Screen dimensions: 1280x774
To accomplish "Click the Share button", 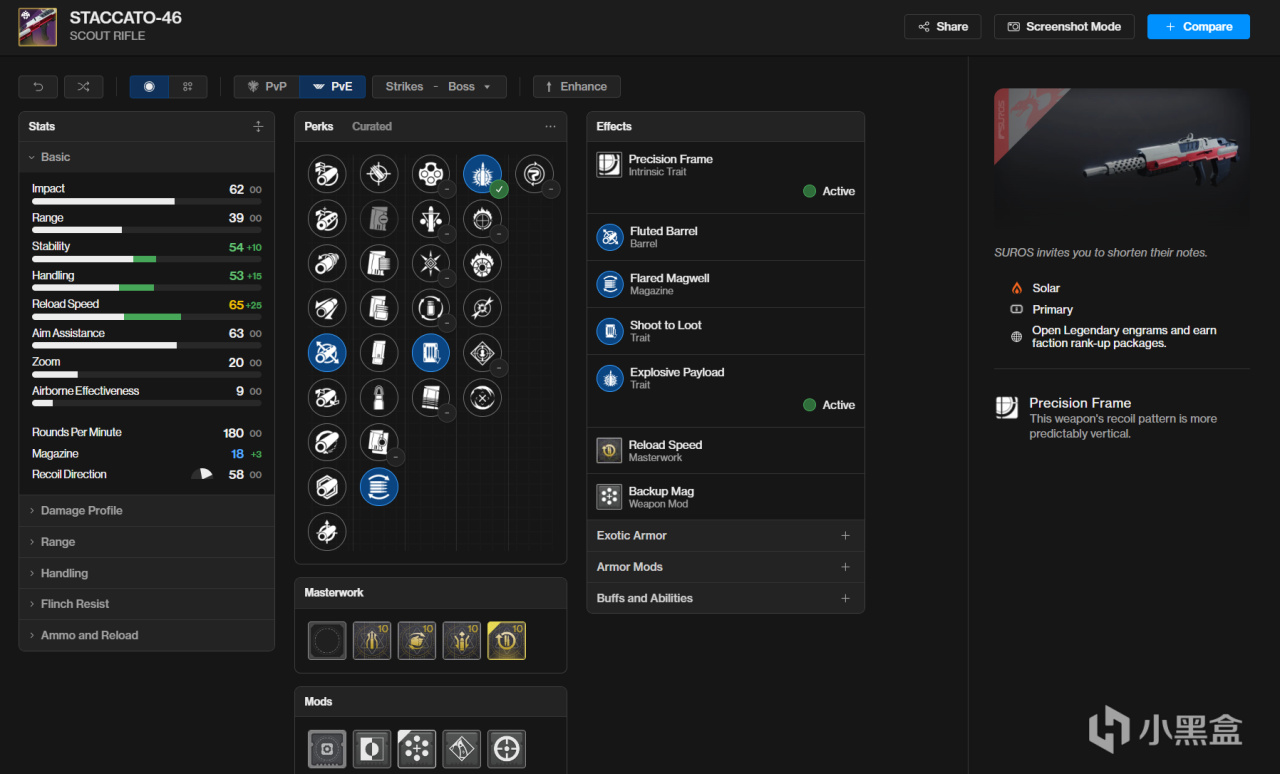I will coord(942,27).
